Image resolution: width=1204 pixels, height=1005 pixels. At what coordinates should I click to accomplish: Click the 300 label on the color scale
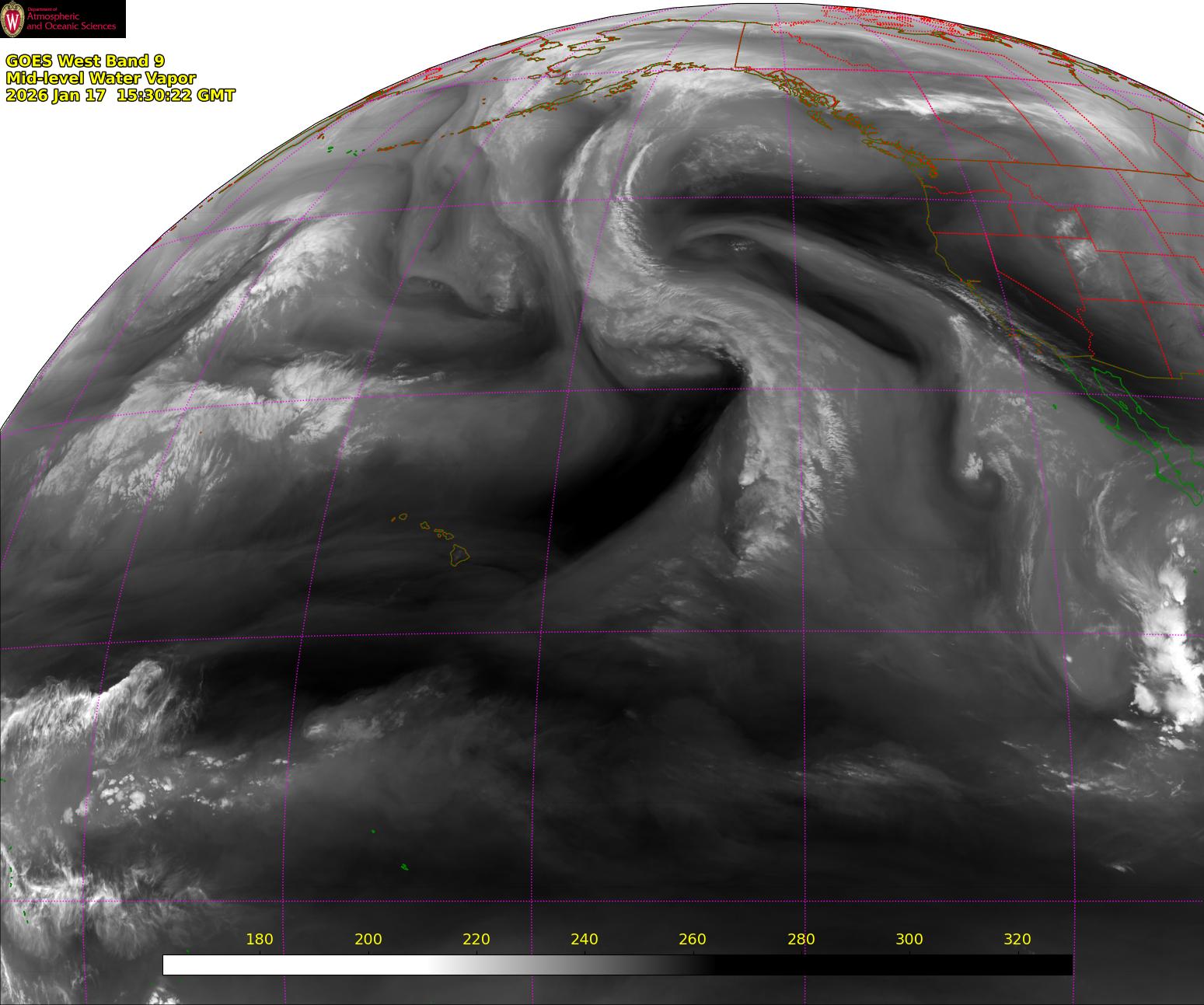(x=909, y=940)
